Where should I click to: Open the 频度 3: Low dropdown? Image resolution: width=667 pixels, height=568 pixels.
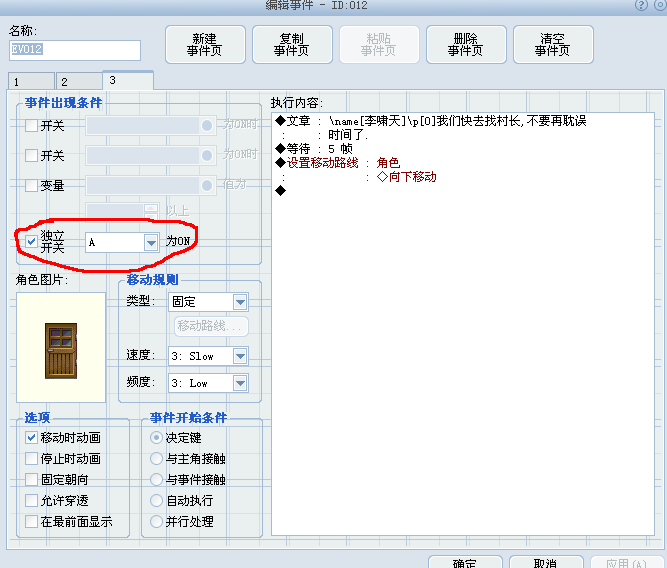tap(208, 383)
